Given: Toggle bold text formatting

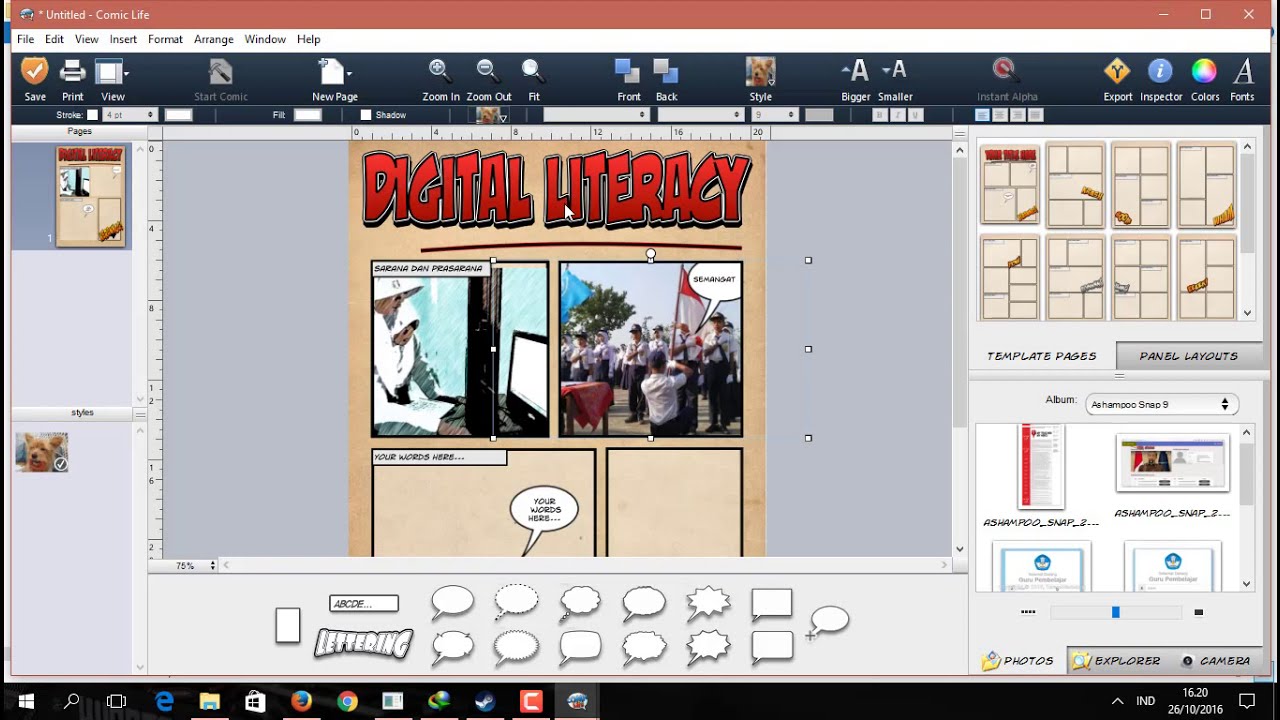Looking at the screenshot, I should (879, 115).
